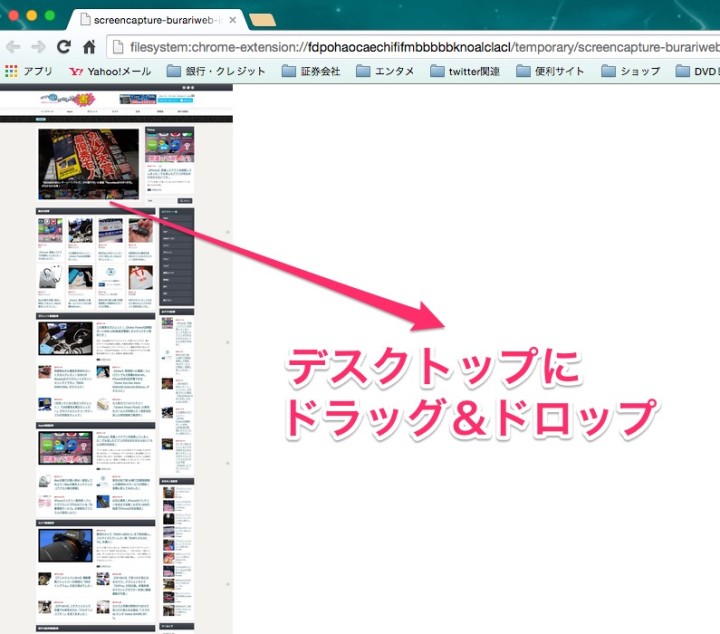Viewport: 720px width, 634px height.
Task: Open the アプリ apps grid shortcut
Action: (x=28, y=71)
